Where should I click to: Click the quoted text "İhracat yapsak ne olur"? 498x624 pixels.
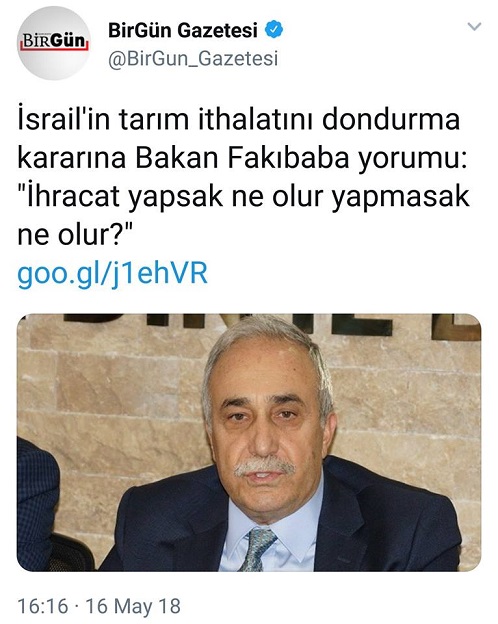pos(172,197)
